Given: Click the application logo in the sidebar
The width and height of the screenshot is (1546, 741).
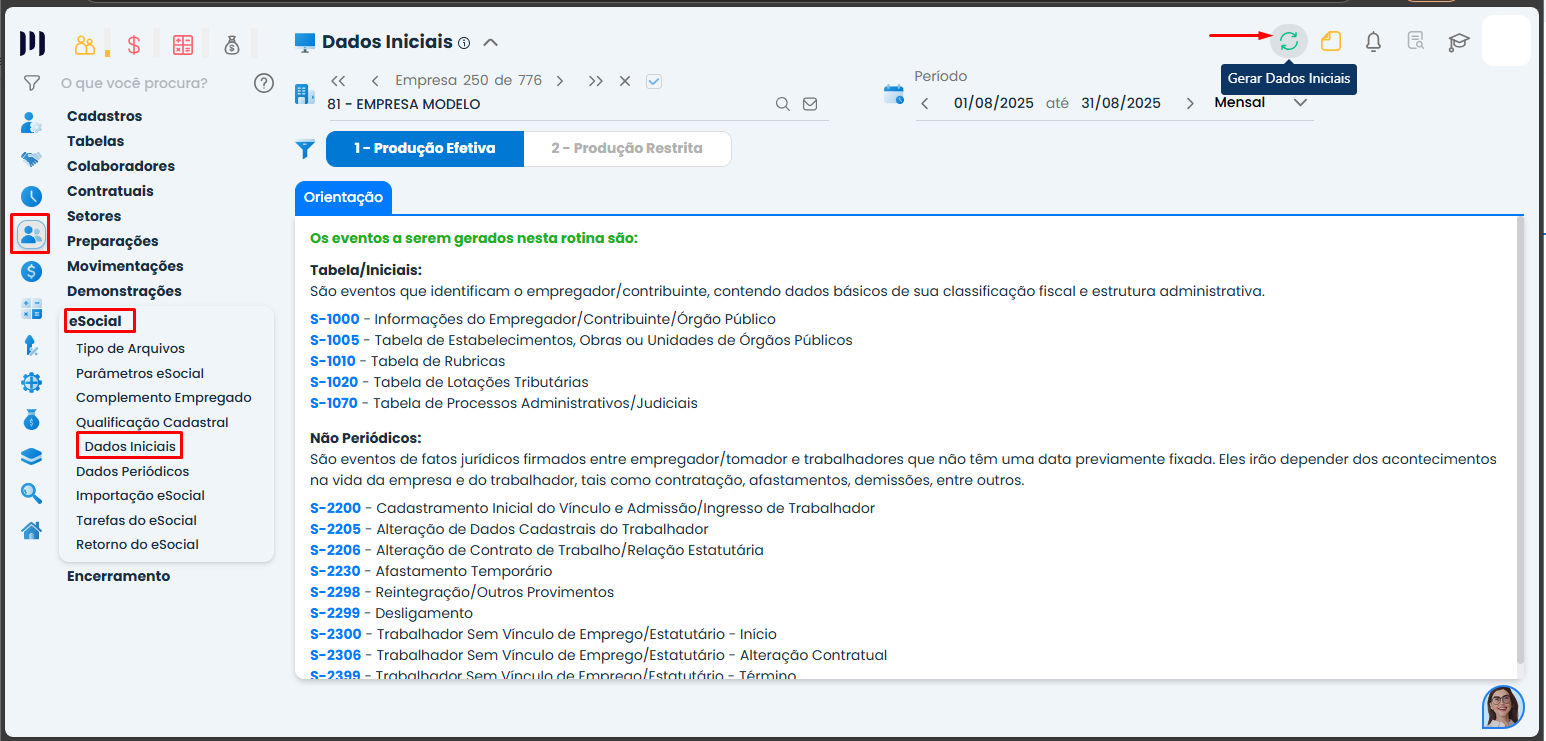Looking at the screenshot, I should 32,44.
